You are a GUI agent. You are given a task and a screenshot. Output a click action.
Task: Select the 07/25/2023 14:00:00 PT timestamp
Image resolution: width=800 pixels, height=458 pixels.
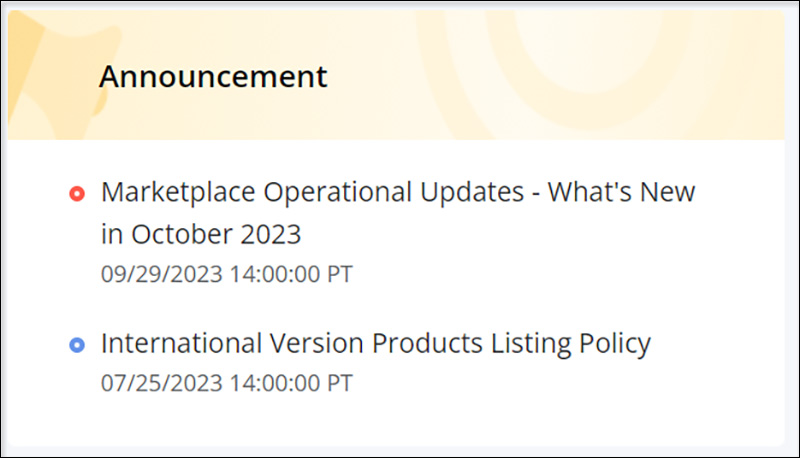pos(227,383)
